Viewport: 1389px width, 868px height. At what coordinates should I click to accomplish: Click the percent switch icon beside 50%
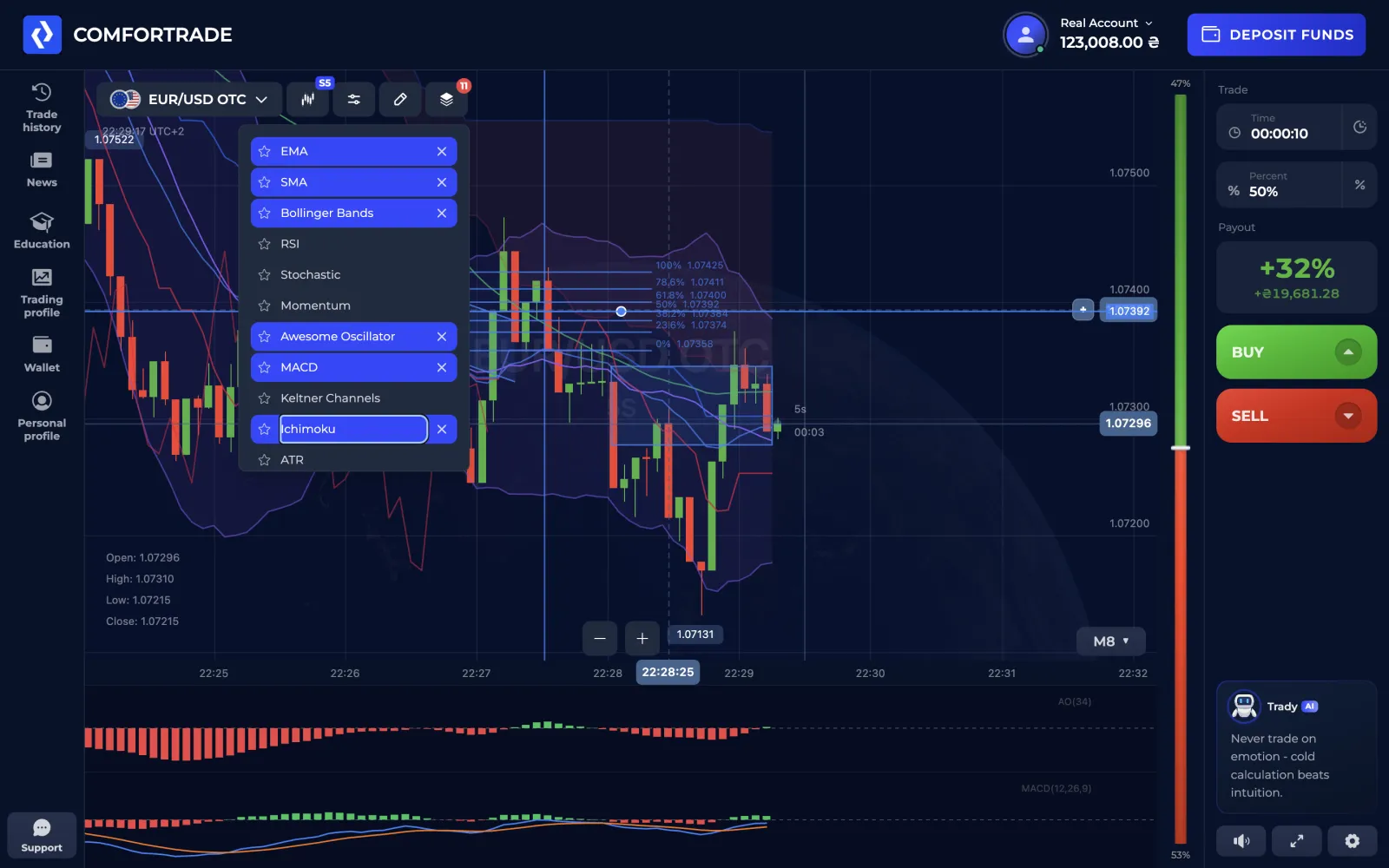(1359, 185)
